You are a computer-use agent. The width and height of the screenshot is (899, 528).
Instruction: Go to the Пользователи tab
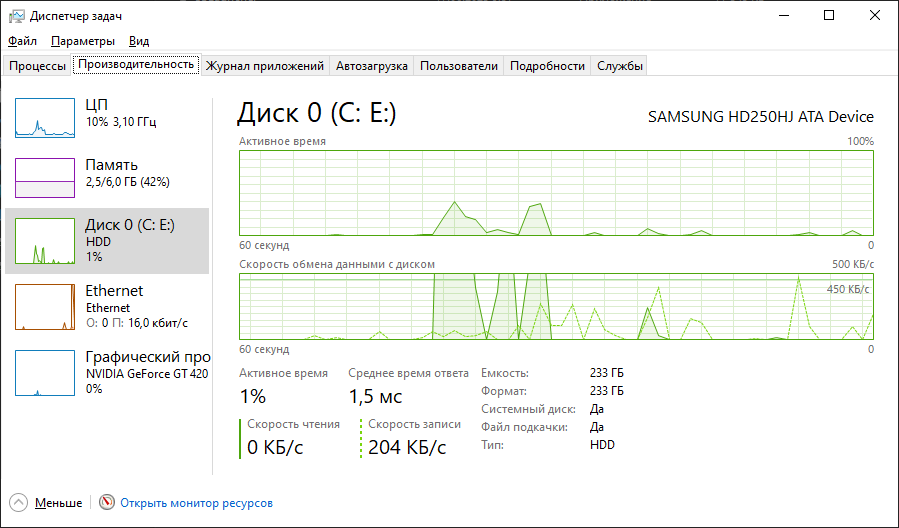458,66
